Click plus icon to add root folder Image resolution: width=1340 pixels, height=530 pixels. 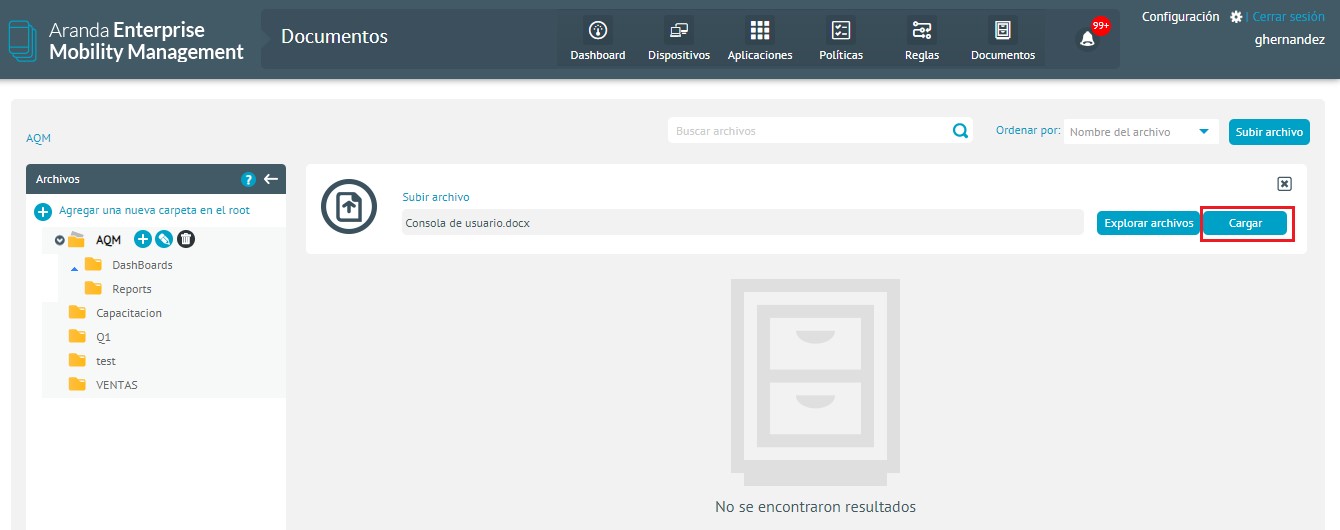point(43,212)
